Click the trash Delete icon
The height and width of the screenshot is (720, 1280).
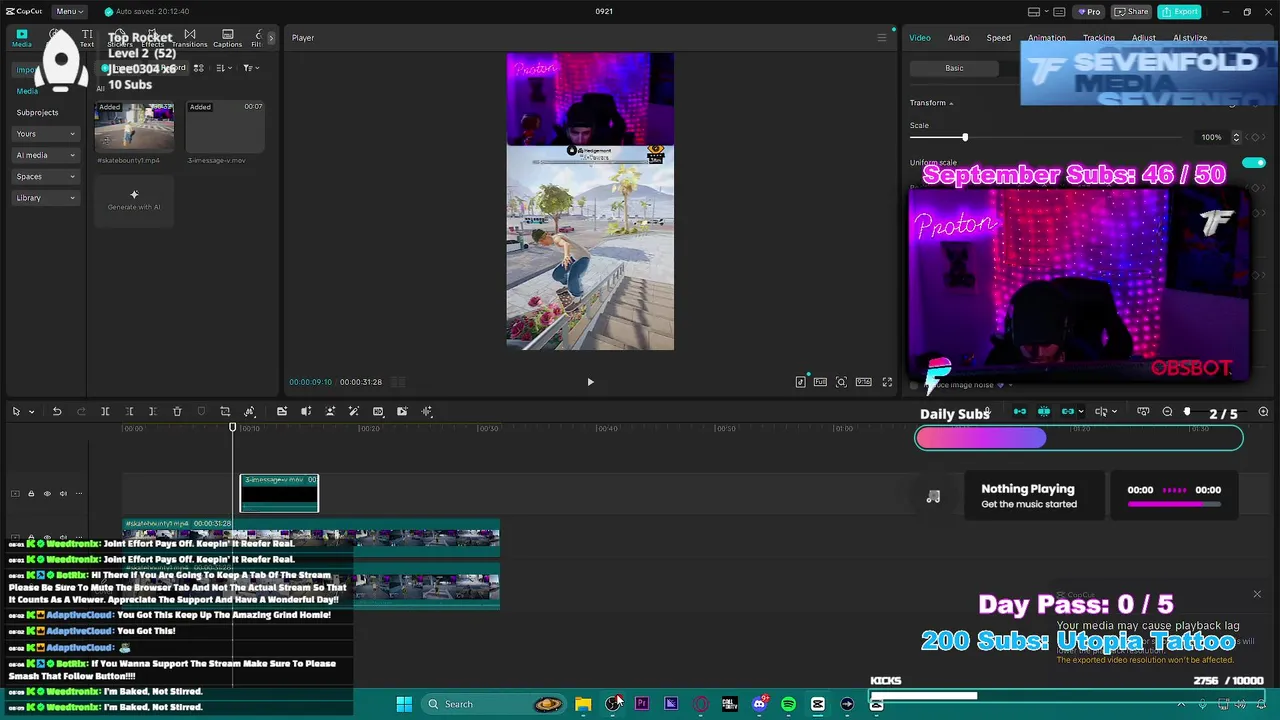[177, 412]
